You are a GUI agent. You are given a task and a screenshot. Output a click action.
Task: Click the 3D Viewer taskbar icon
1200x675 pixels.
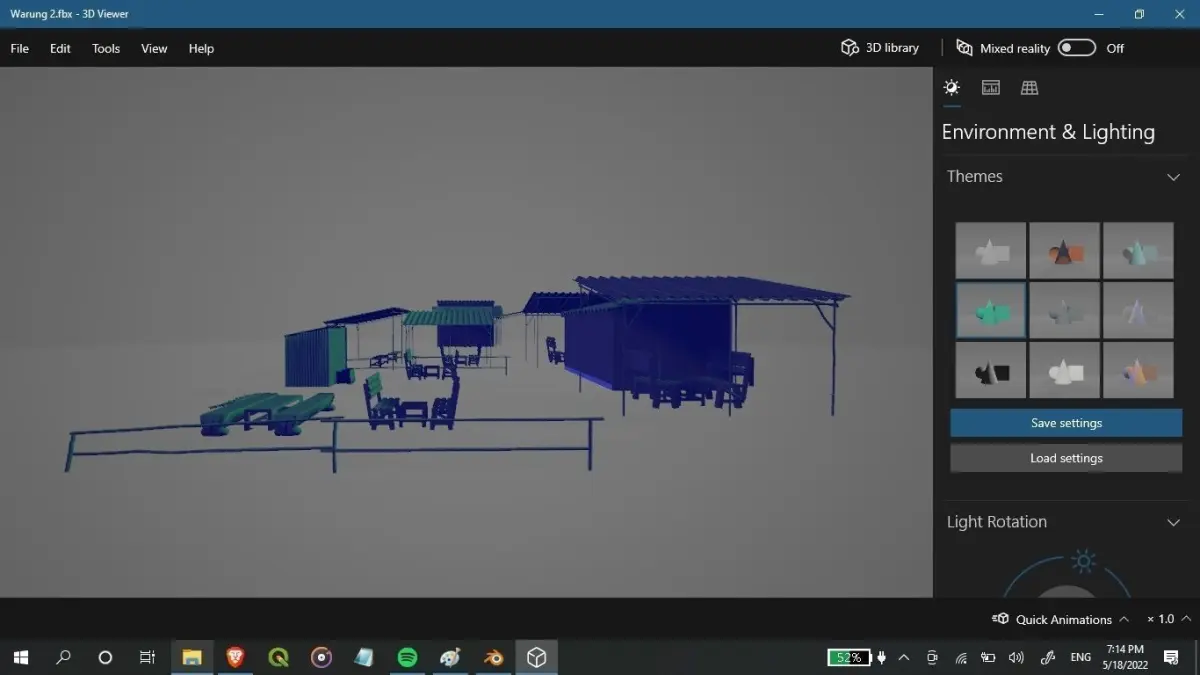coord(537,657)
